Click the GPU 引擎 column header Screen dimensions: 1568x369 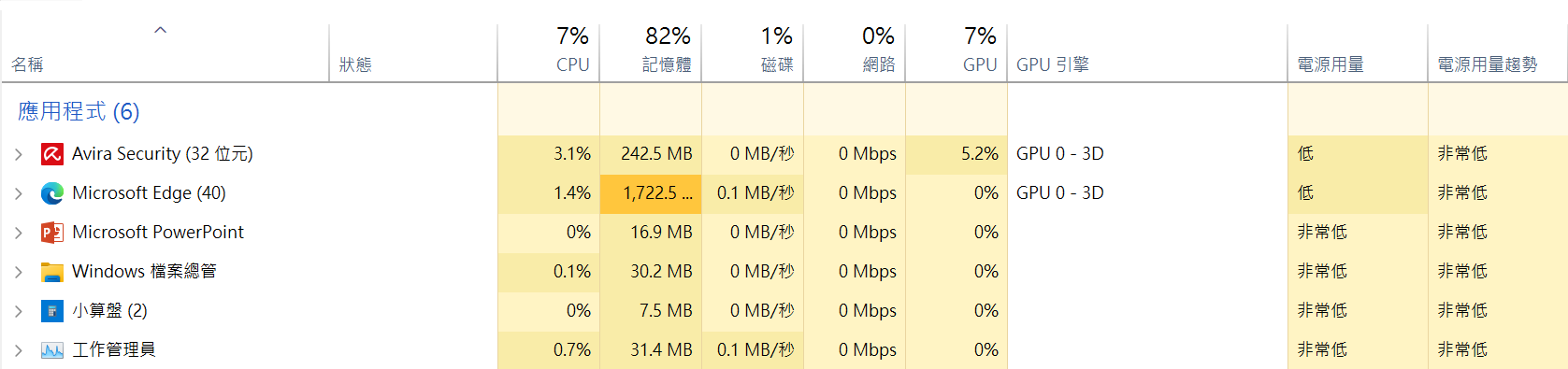[x=1147, y=52]
